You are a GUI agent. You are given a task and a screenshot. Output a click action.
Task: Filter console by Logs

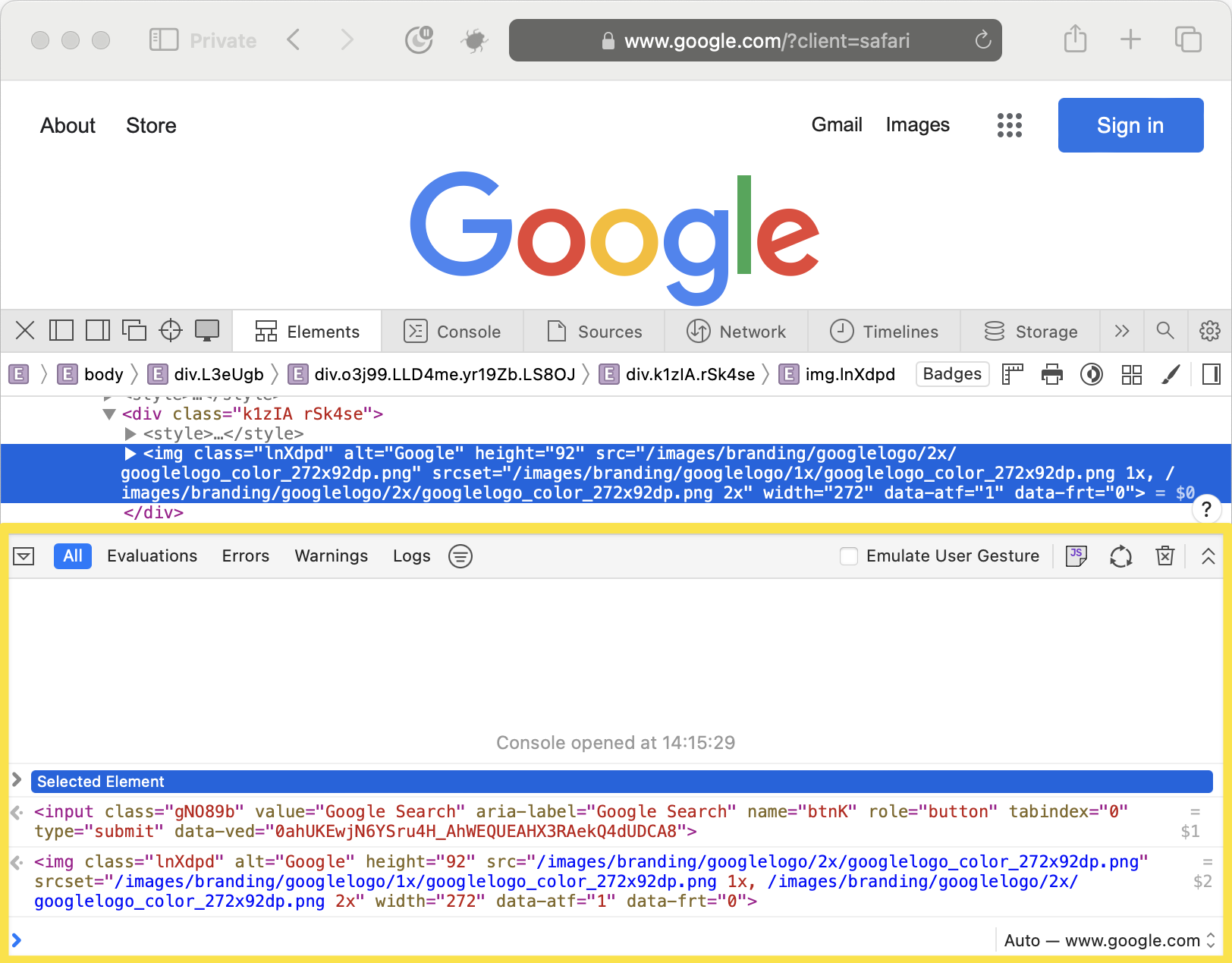point(412,556)
